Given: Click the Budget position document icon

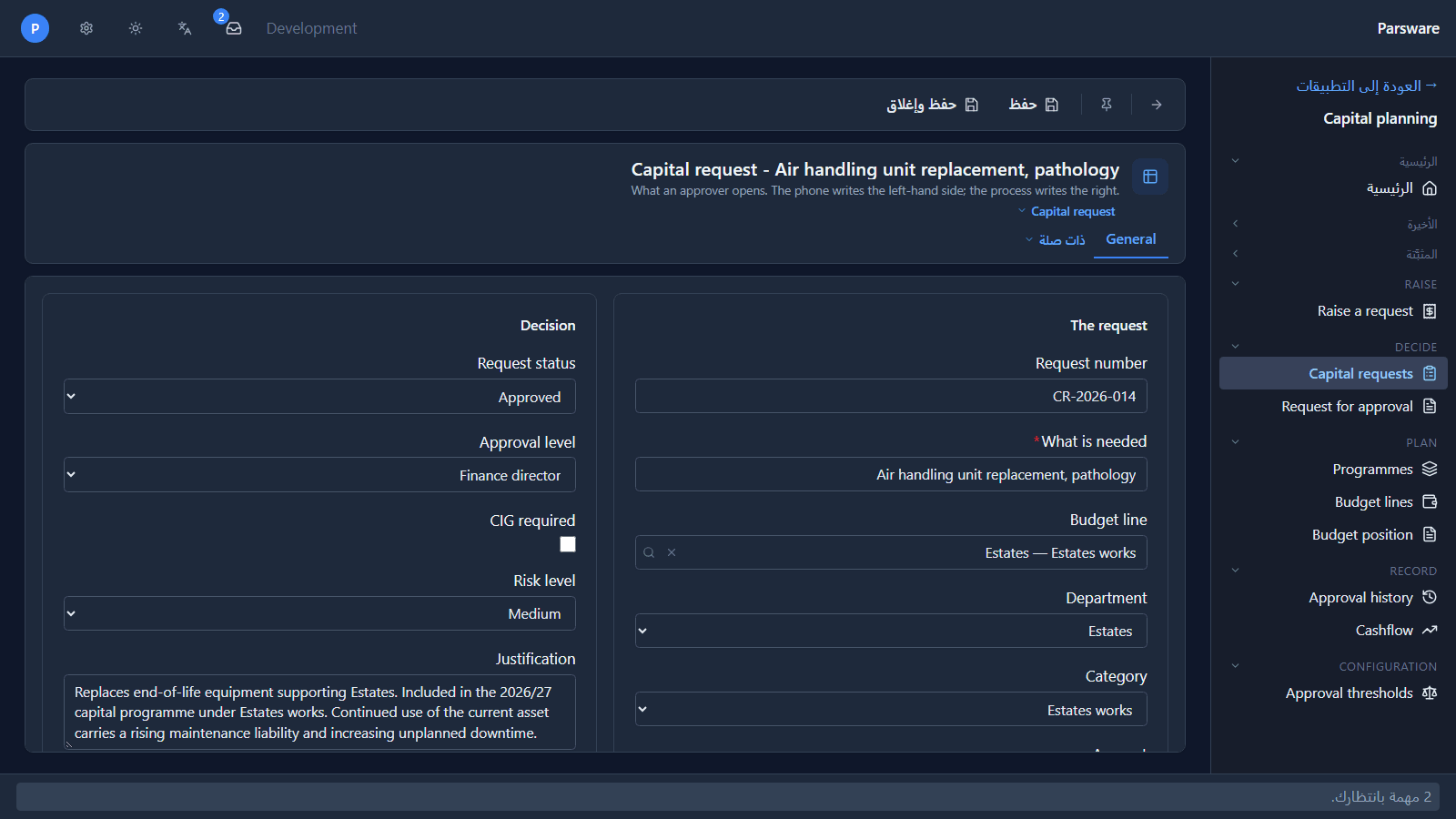Looking at the screenshot, I should 1430,534.
